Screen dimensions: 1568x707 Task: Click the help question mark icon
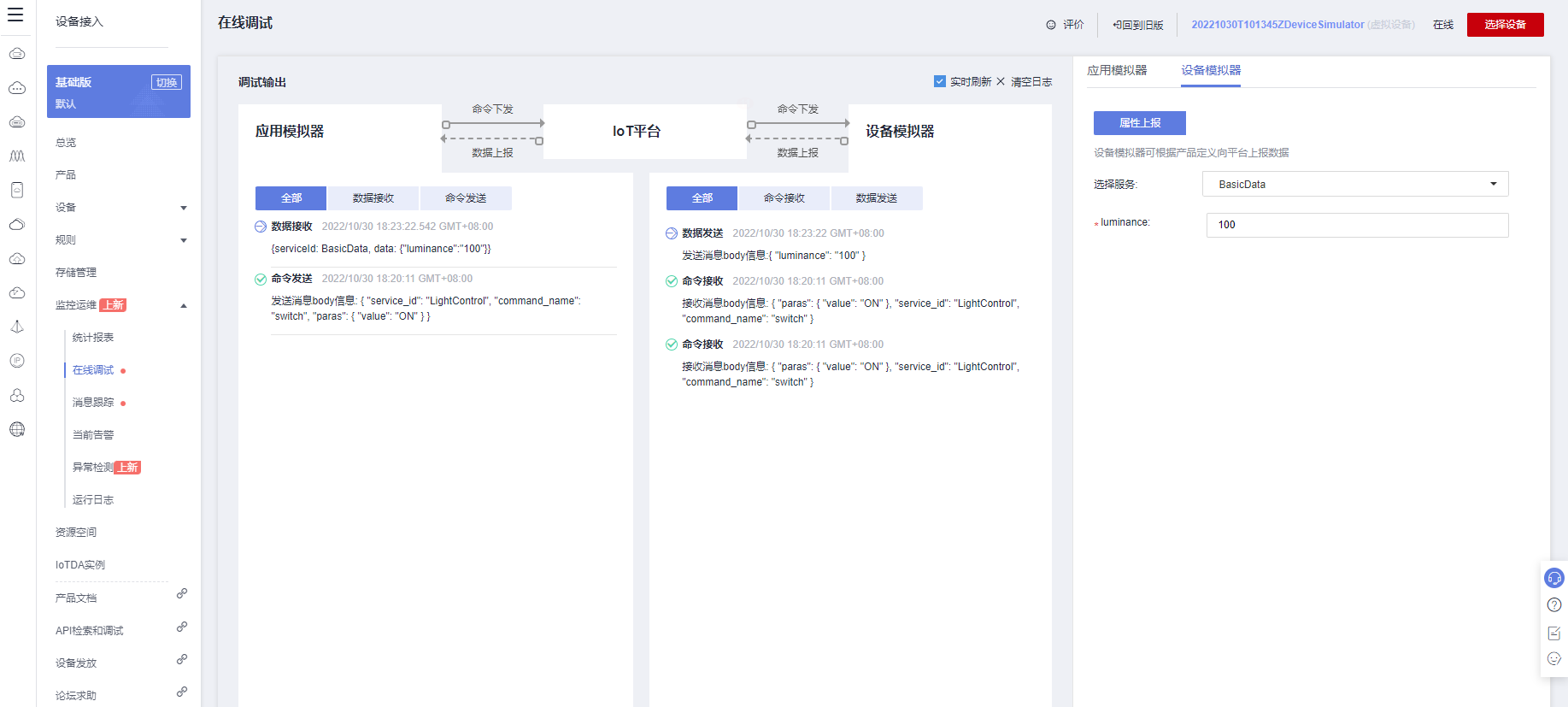[x=1554, y=605]
